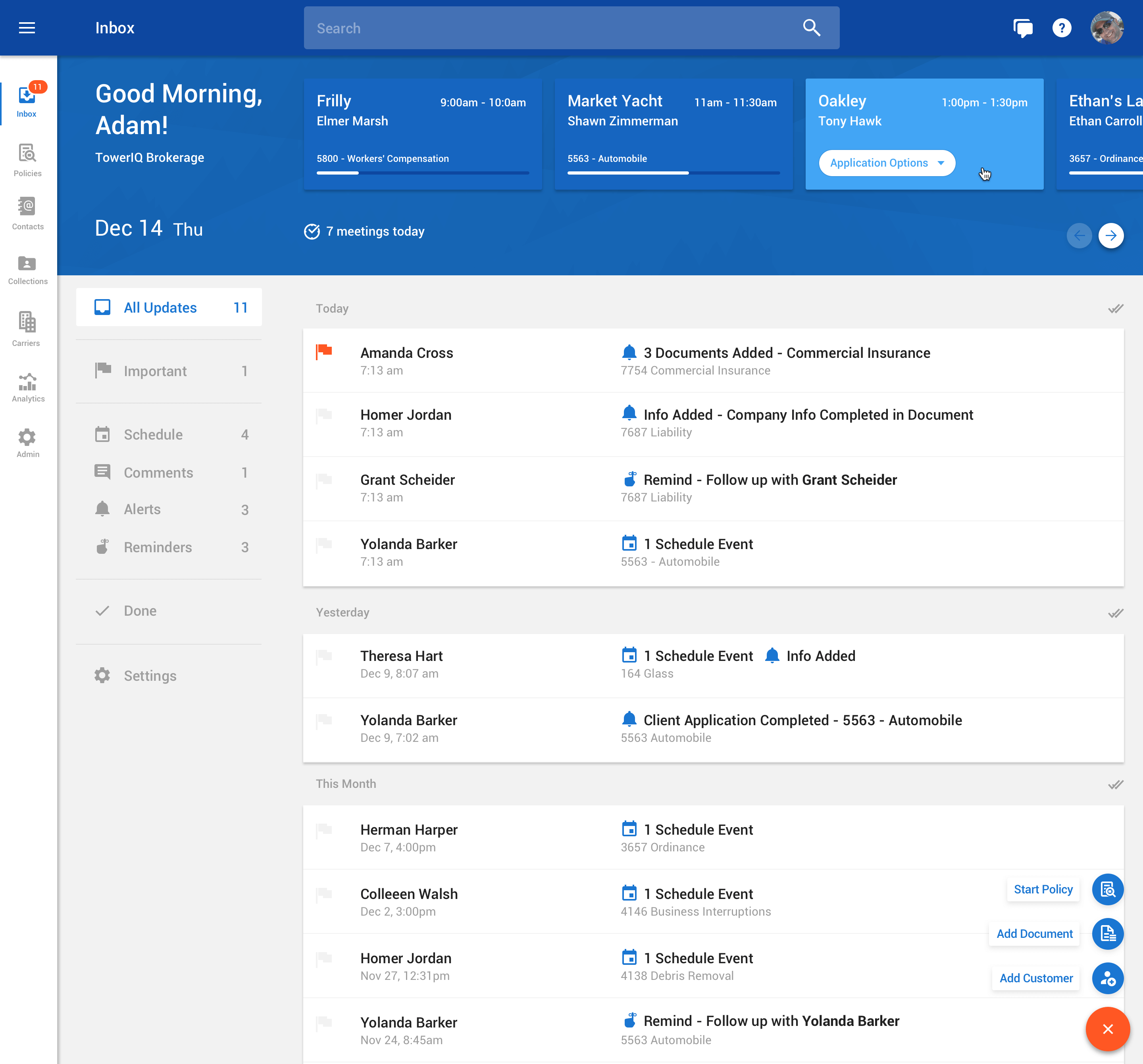Click the Add Document label

click(1034, 933)
